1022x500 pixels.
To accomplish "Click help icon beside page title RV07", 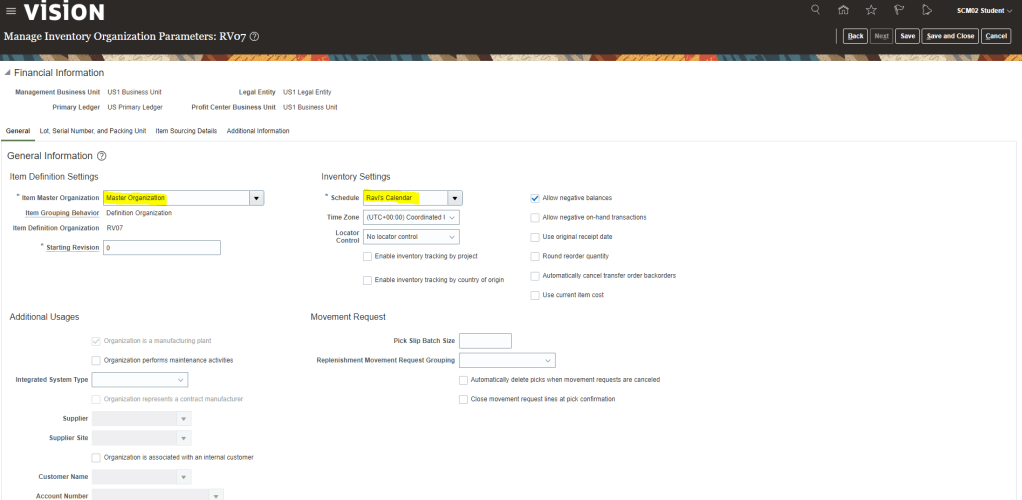I will coord(254,37).
